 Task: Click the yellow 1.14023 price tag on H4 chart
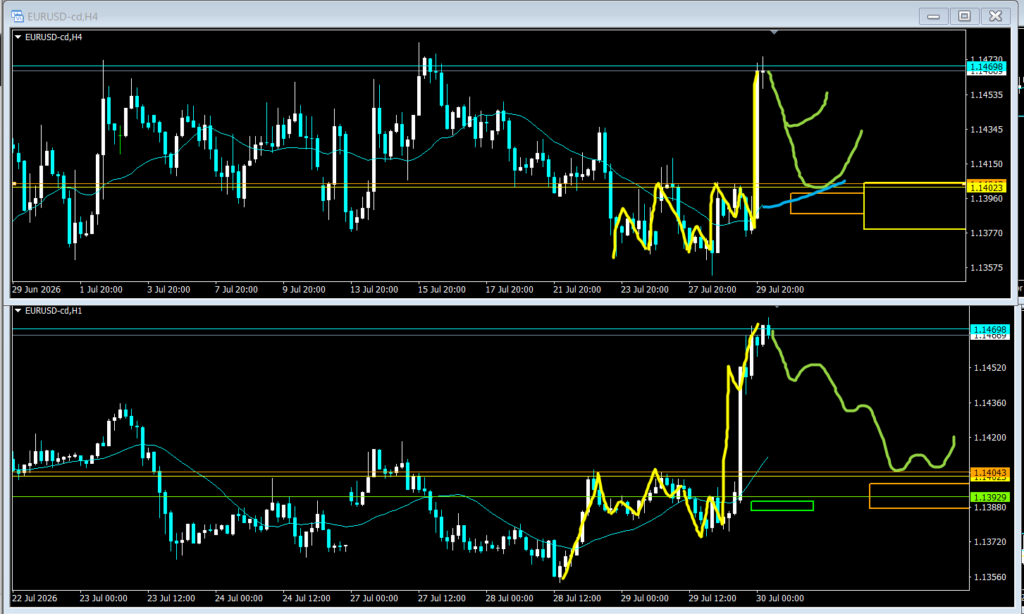(x=985, y=187)
